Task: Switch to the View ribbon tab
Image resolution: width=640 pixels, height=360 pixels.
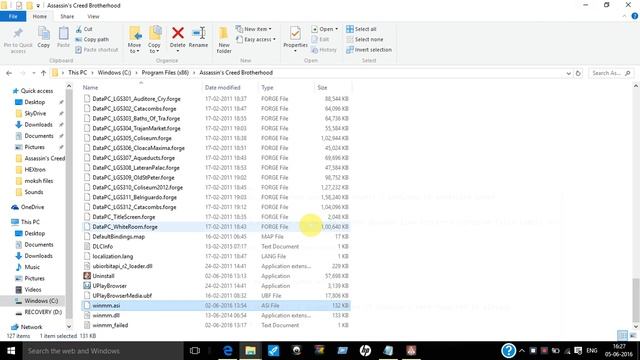Action: coord(93,16)
